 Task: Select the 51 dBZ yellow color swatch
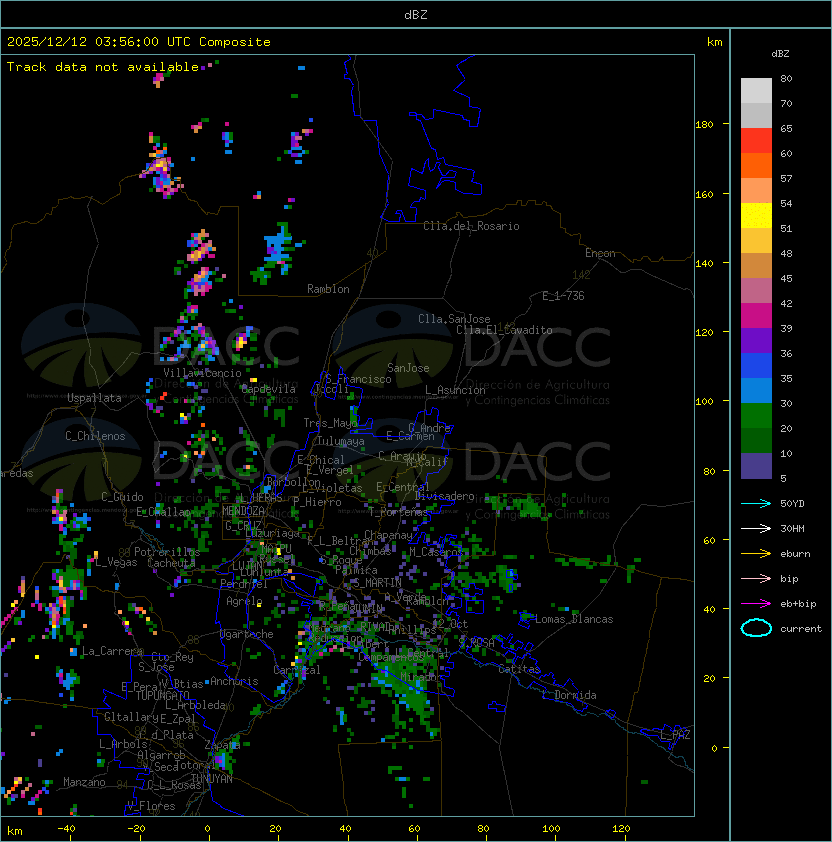(x=756, y=215)
